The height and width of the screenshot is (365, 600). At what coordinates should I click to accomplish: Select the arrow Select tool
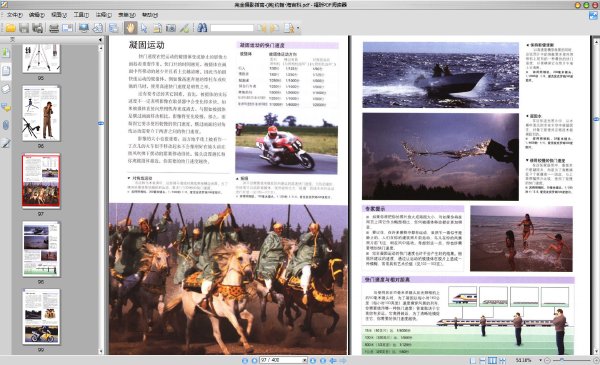[x=144, y=28]
